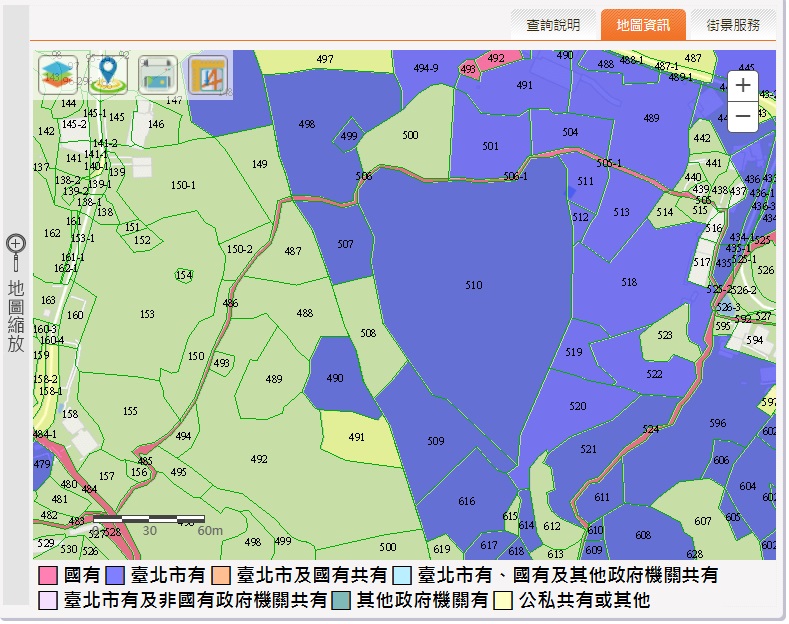Click the blue 臺北市有 legend swatch
Image resolution: width=789 pixels, height=624 pixels.
(x=115, y=576)
